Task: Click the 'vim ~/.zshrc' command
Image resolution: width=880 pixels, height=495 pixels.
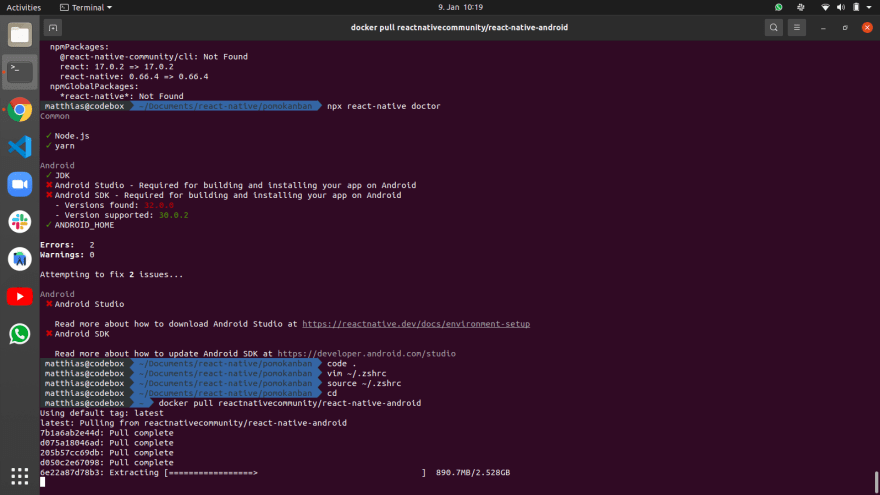Action: (356, 373)
